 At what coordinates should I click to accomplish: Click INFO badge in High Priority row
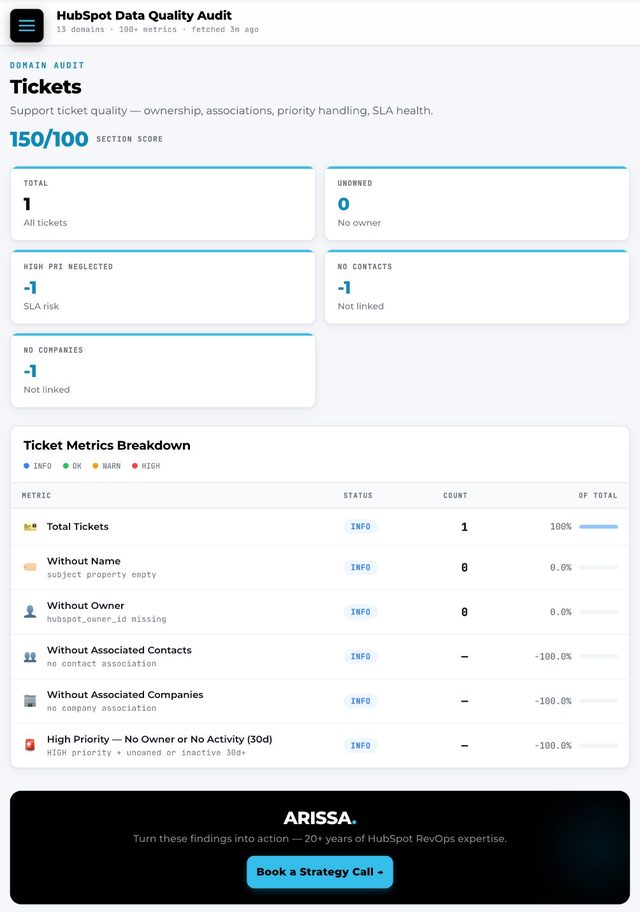tap(360, 745)
